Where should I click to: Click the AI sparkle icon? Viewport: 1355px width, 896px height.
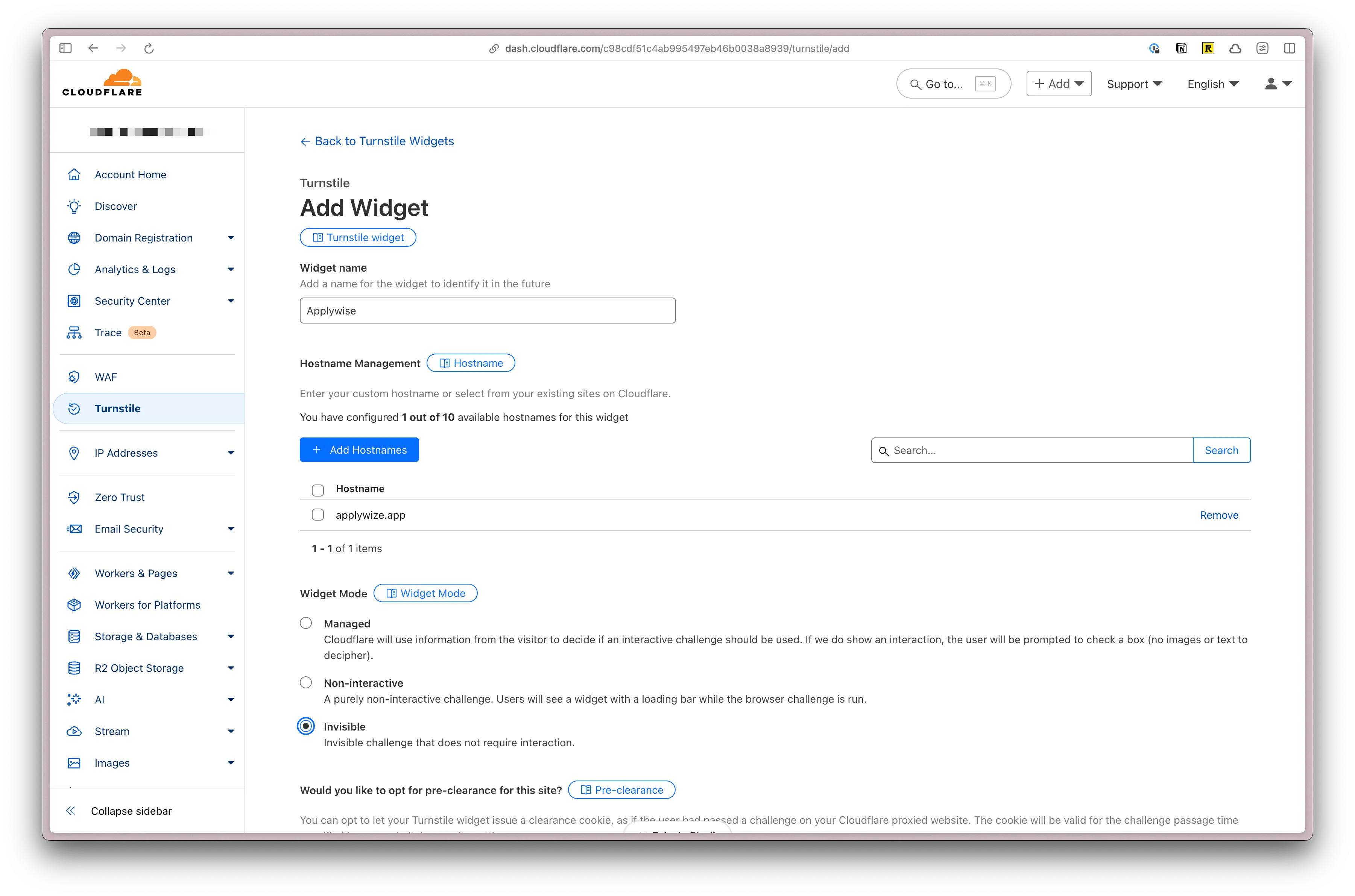point(74,700)
